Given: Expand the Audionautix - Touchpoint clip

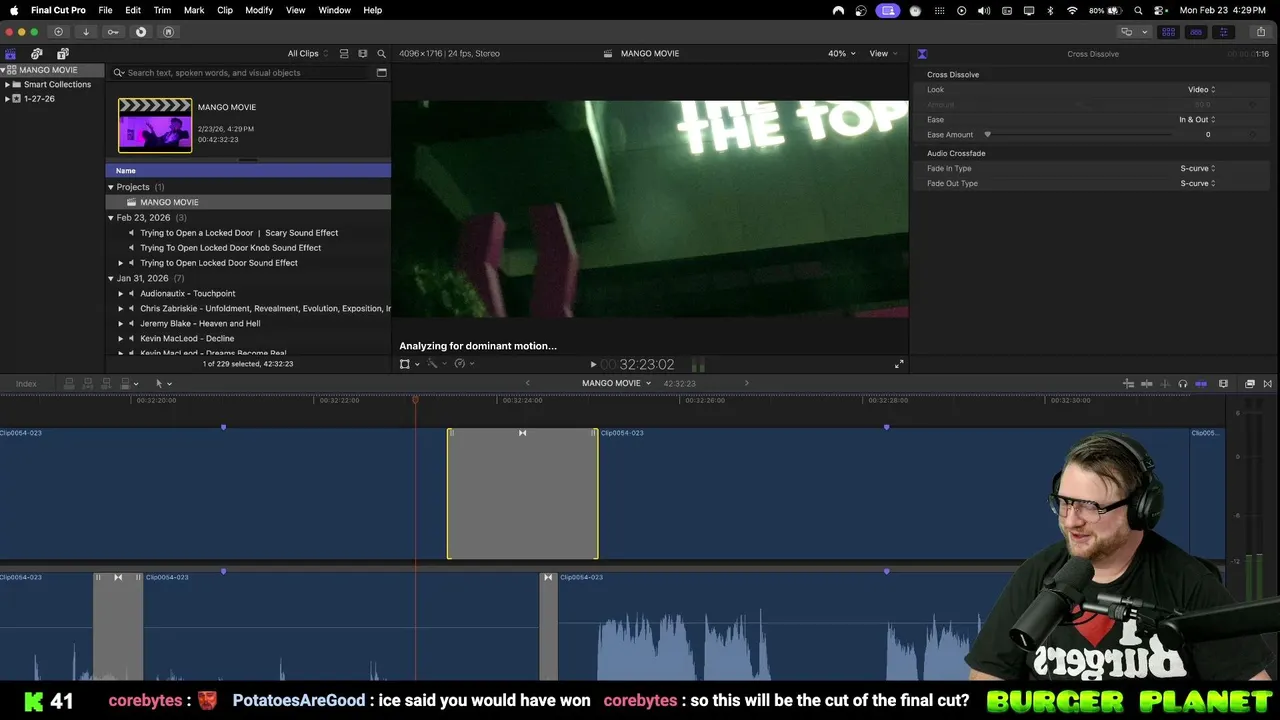Looking at the screenshot, I should coord(121,294).
